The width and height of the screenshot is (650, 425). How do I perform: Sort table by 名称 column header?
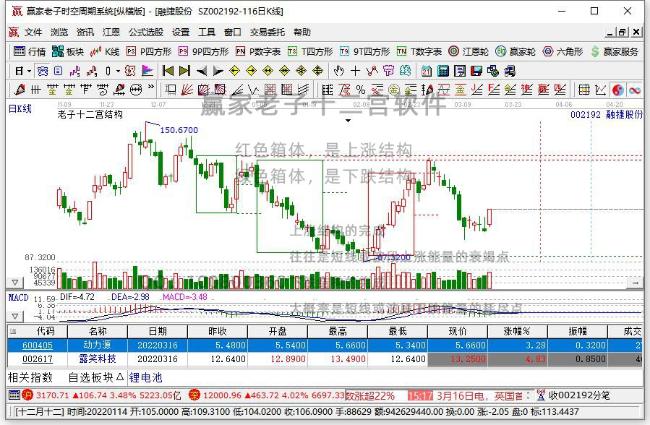tap(97, 331)
